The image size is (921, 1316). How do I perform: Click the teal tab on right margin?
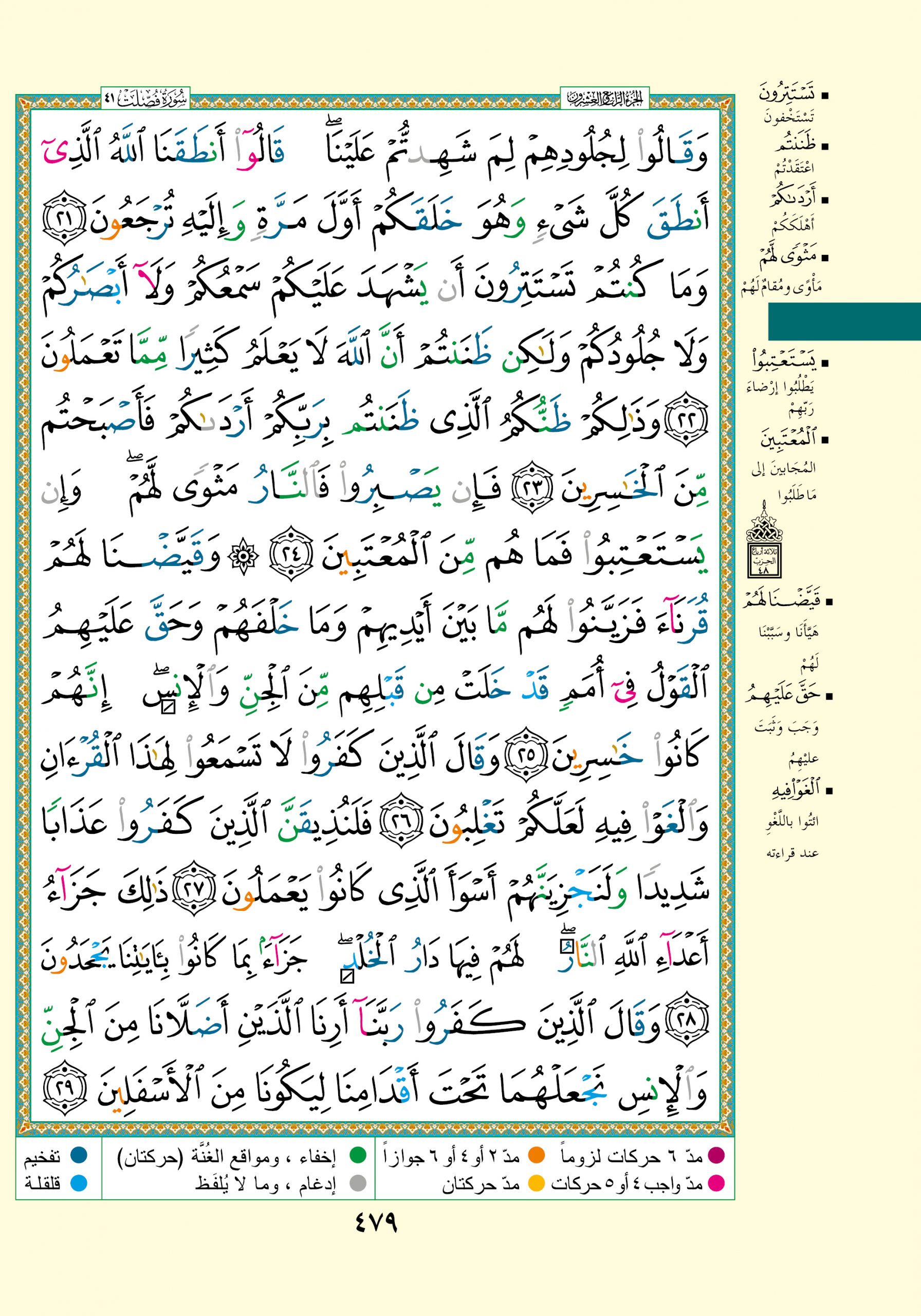coord(843,322)
